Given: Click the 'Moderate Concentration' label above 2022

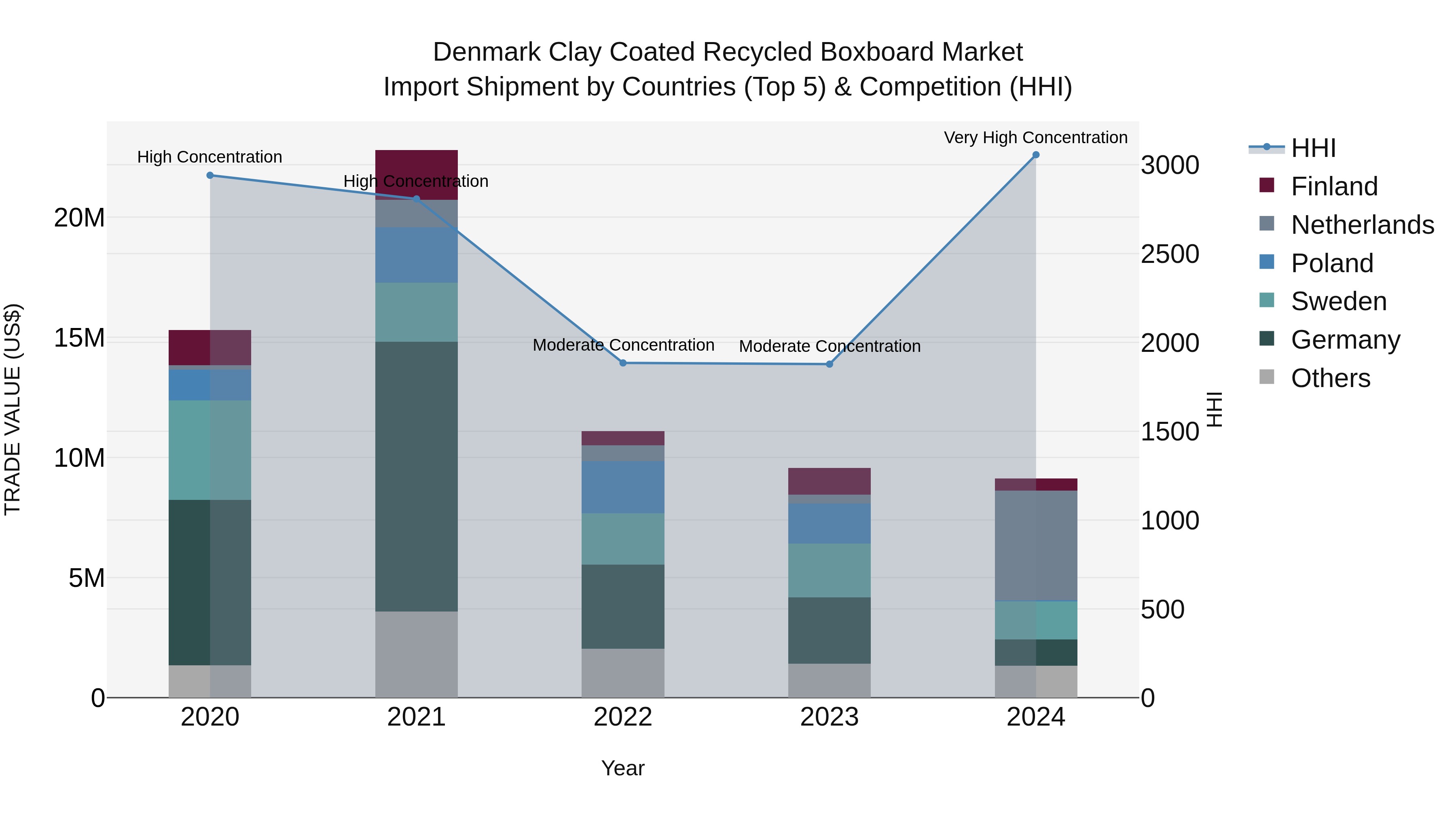Looking at the screenshot, I should 623,345.
